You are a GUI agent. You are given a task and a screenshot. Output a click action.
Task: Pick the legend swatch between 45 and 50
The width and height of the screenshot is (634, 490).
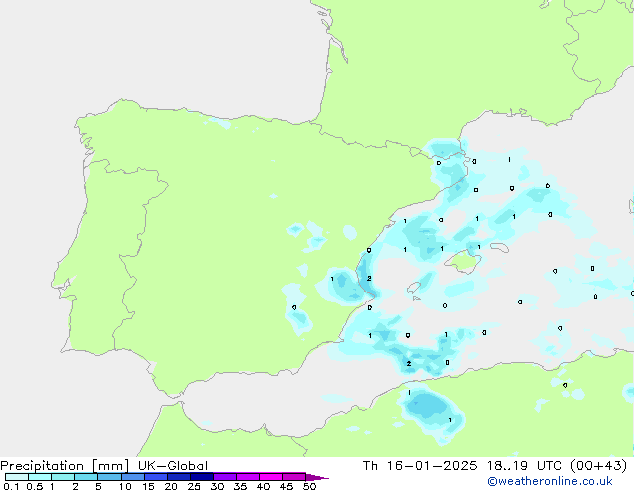pyautogui.click(x=294, y=477)
